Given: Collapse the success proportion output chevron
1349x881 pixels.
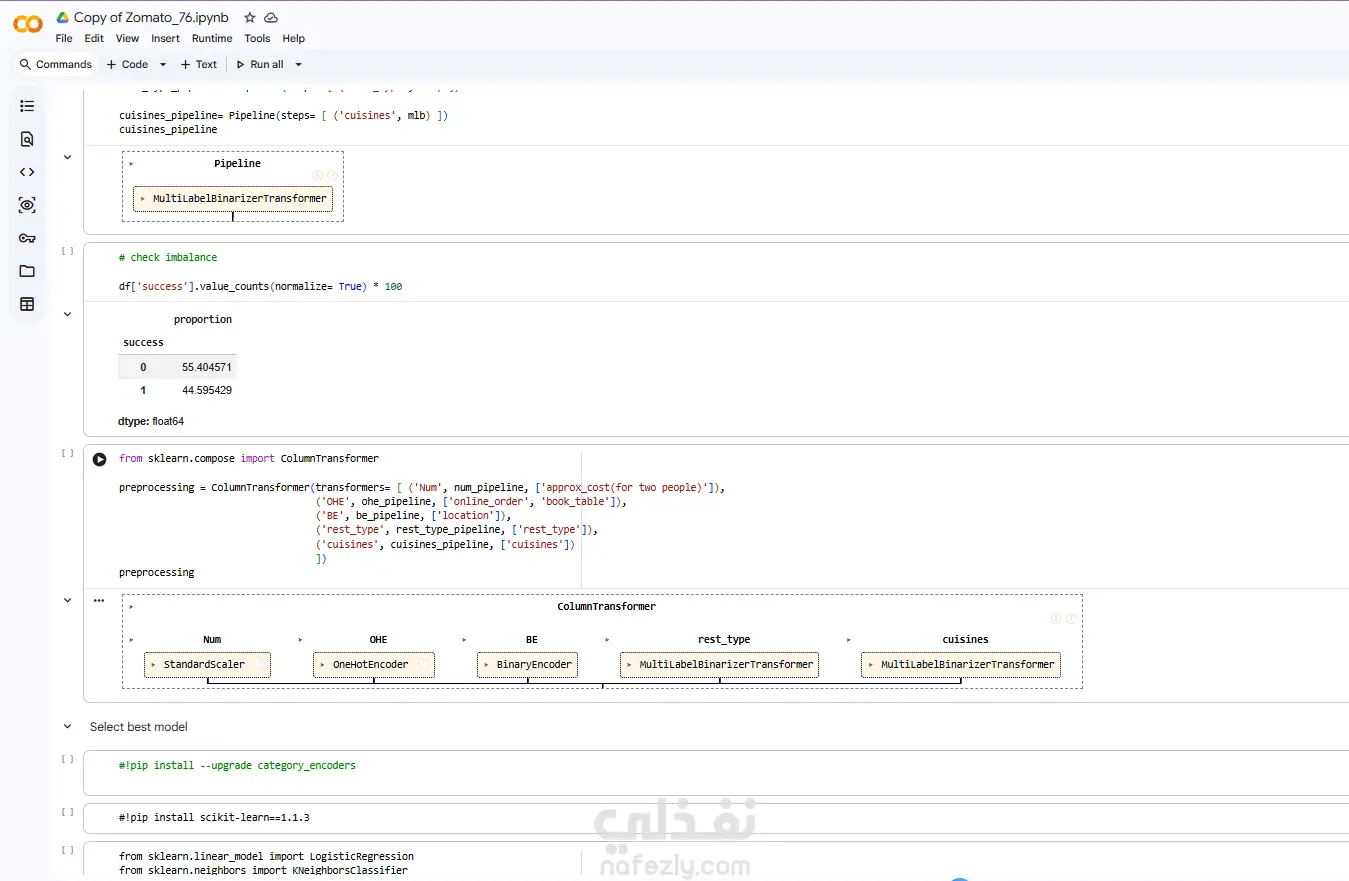Looking at the screenshot, I should coord(68,314).
